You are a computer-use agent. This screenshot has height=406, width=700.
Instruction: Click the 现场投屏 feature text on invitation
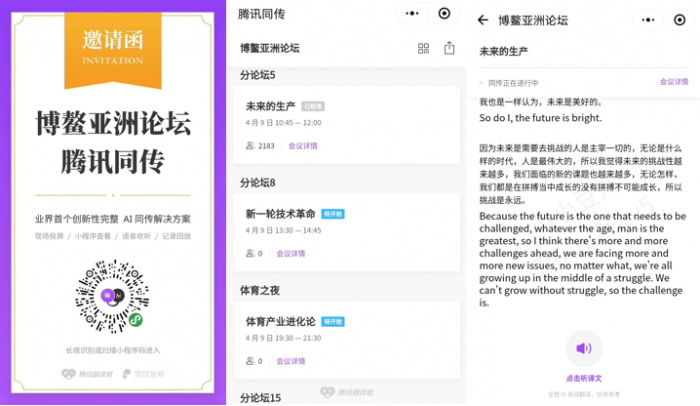[49, 236]
